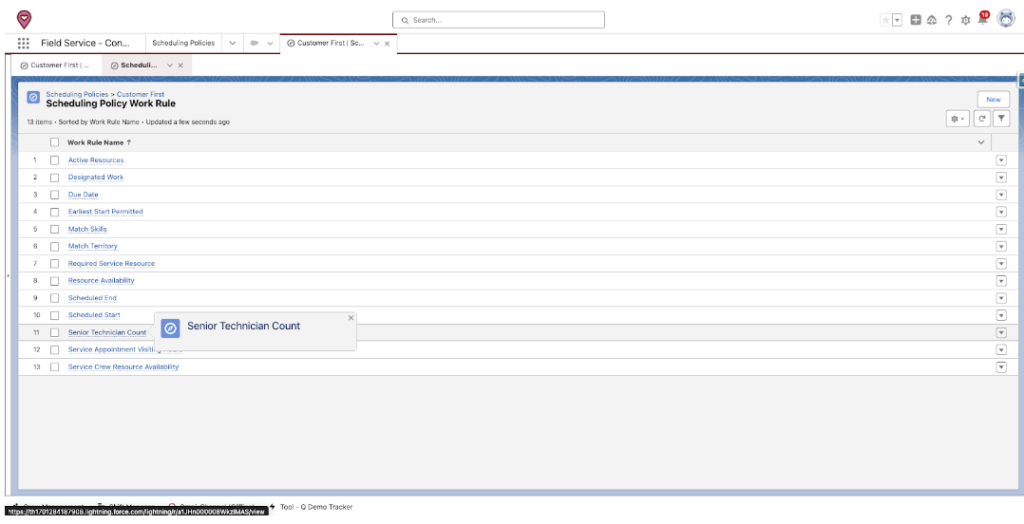This screenshot has width=1024, height=524.
Task: Open list view controls gear button
Action: (x=957, y=119)
